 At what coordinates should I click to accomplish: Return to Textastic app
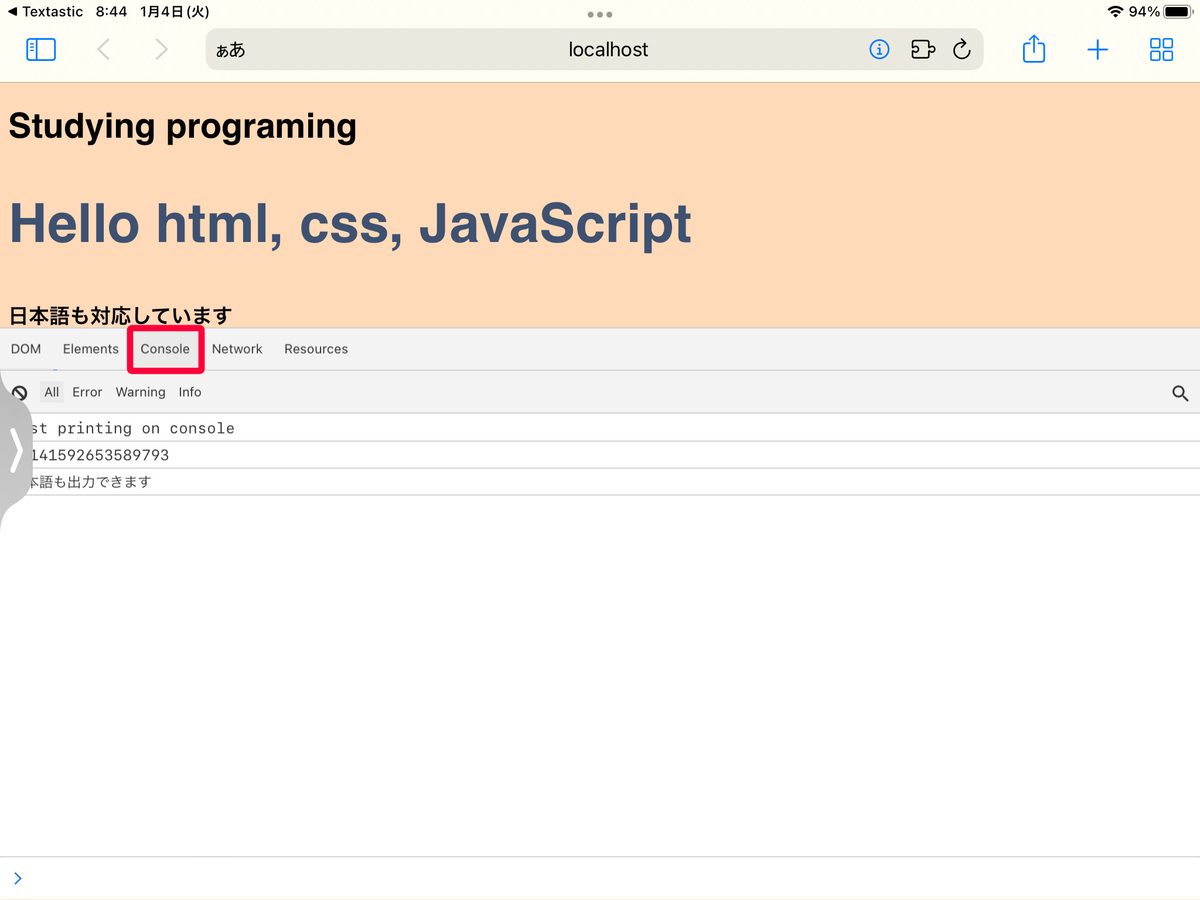coord(45,12)
